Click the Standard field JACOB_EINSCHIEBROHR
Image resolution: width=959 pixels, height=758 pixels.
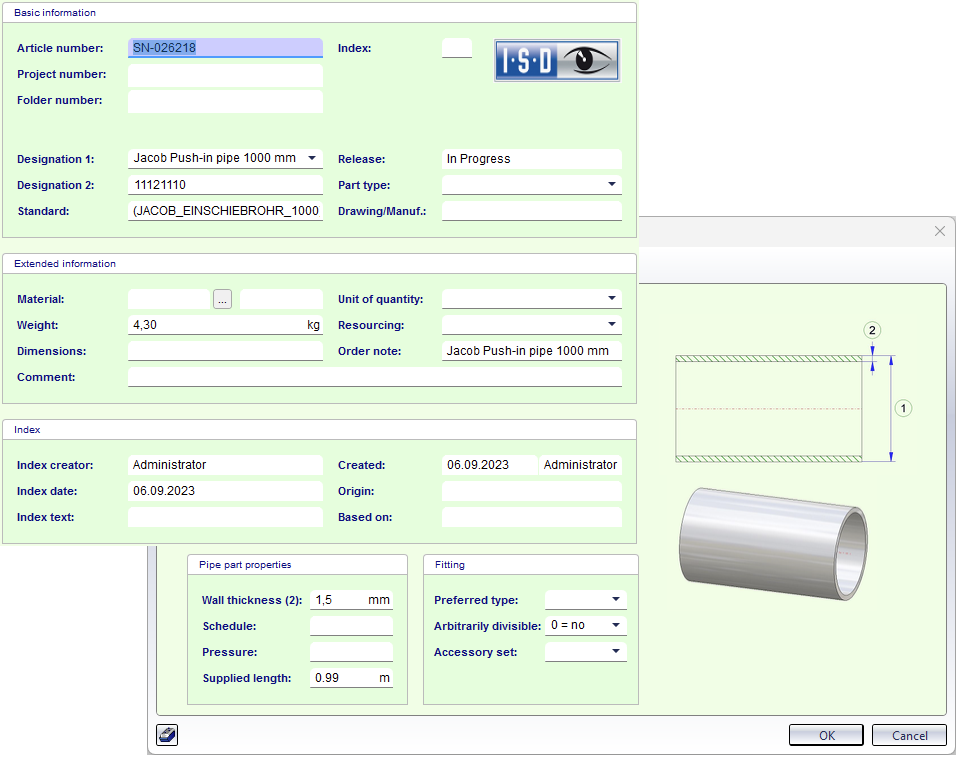(225, 211)
